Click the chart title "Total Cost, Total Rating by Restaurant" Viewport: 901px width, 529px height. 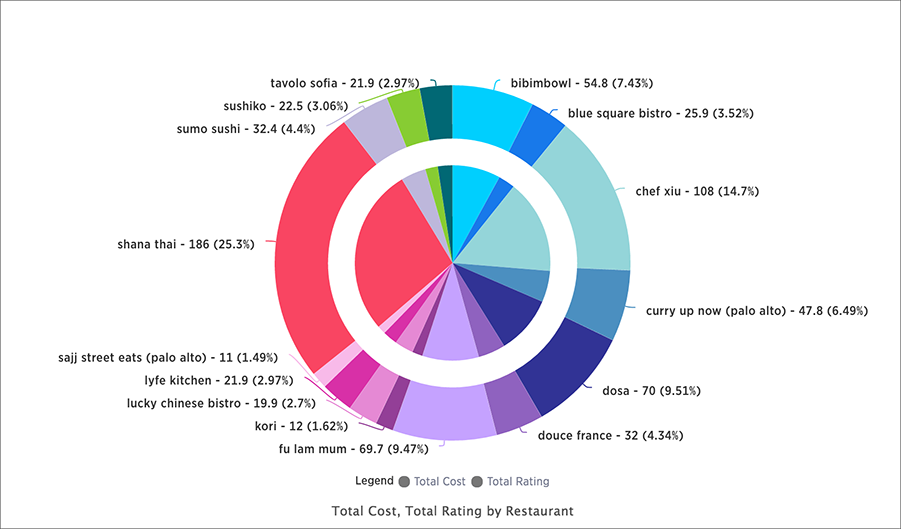pos(452,511)
